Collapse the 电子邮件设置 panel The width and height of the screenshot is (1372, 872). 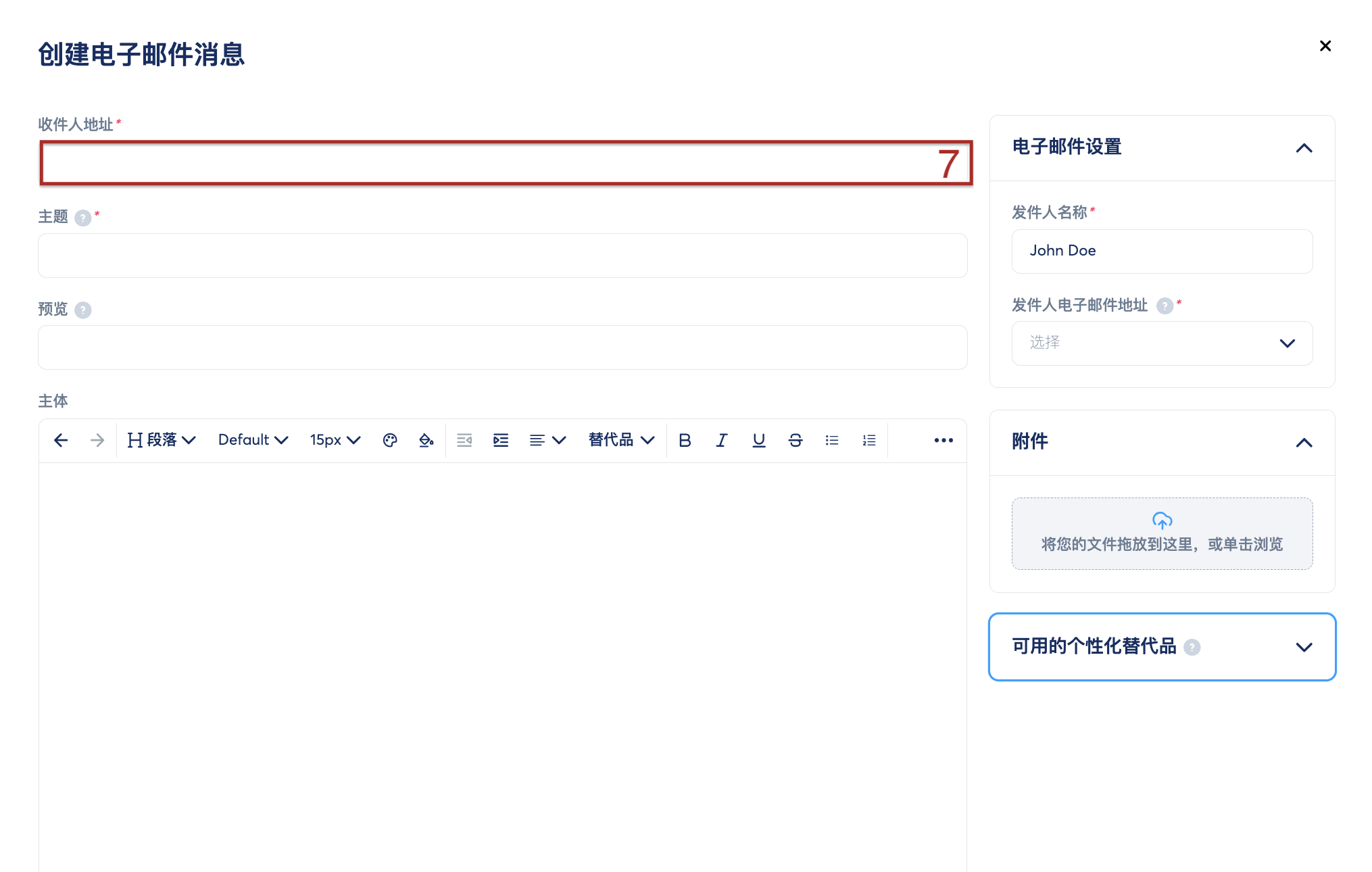pos(1304,148)
